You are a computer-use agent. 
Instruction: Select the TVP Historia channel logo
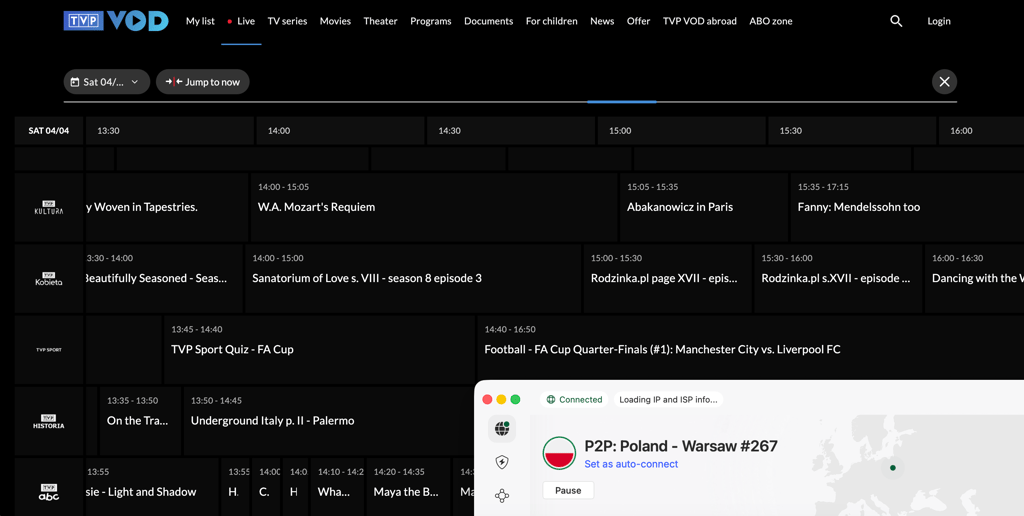(x=49, y=421)
